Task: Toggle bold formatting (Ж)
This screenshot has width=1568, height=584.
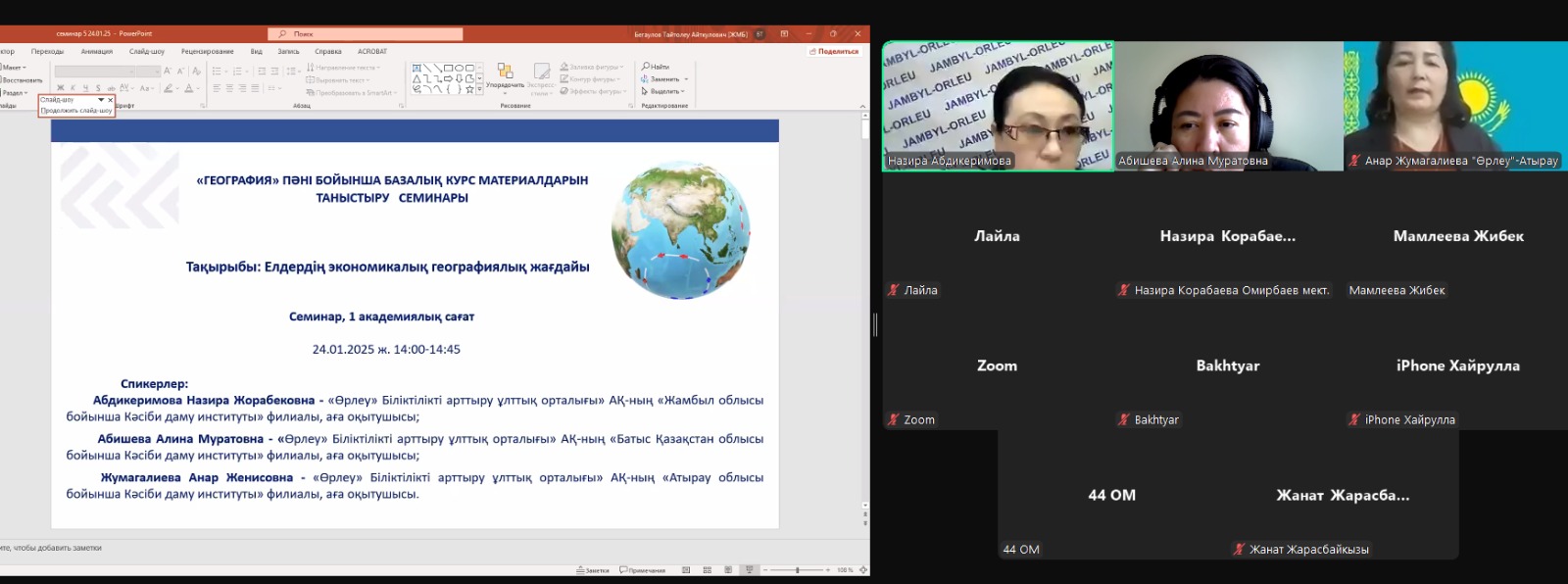Action: pyautogui.click(x=61, y=88)
